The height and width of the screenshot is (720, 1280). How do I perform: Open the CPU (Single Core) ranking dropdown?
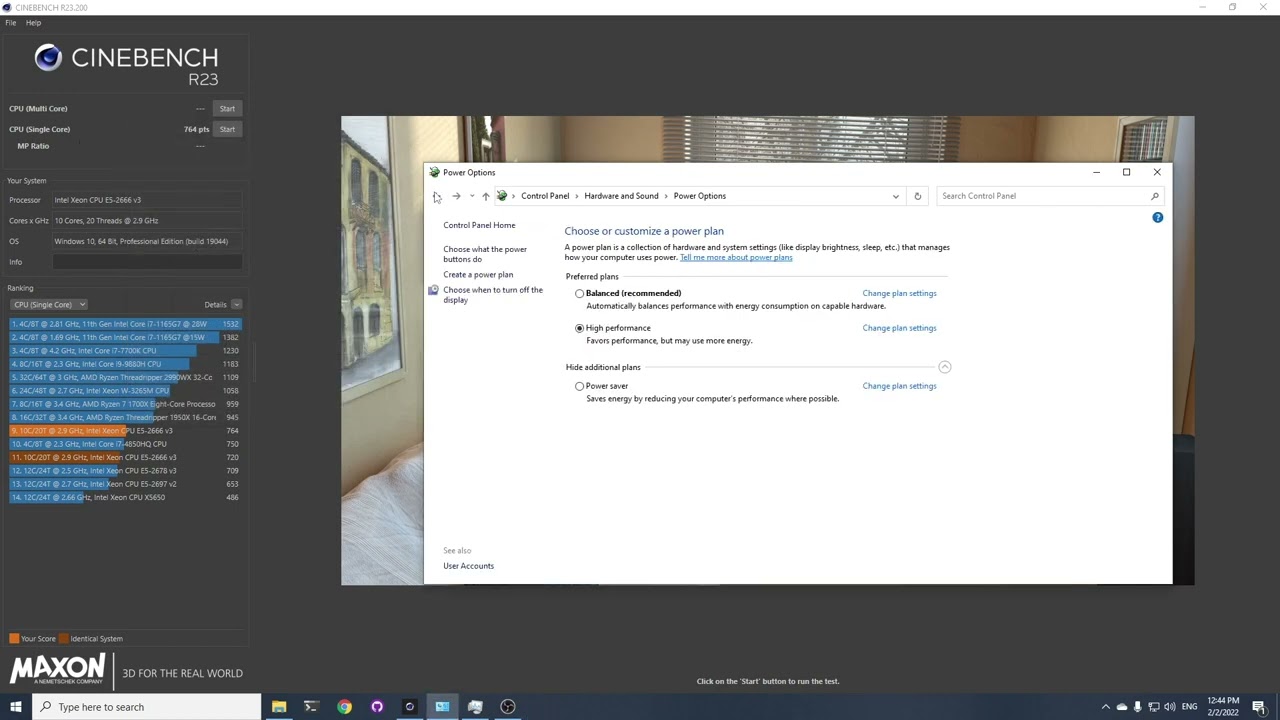49,304
